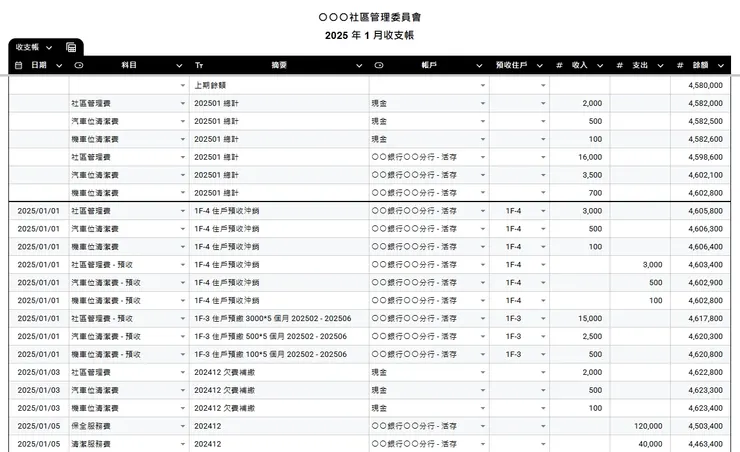Click the 4,622,800 balance cell

(x=700, y=372)
